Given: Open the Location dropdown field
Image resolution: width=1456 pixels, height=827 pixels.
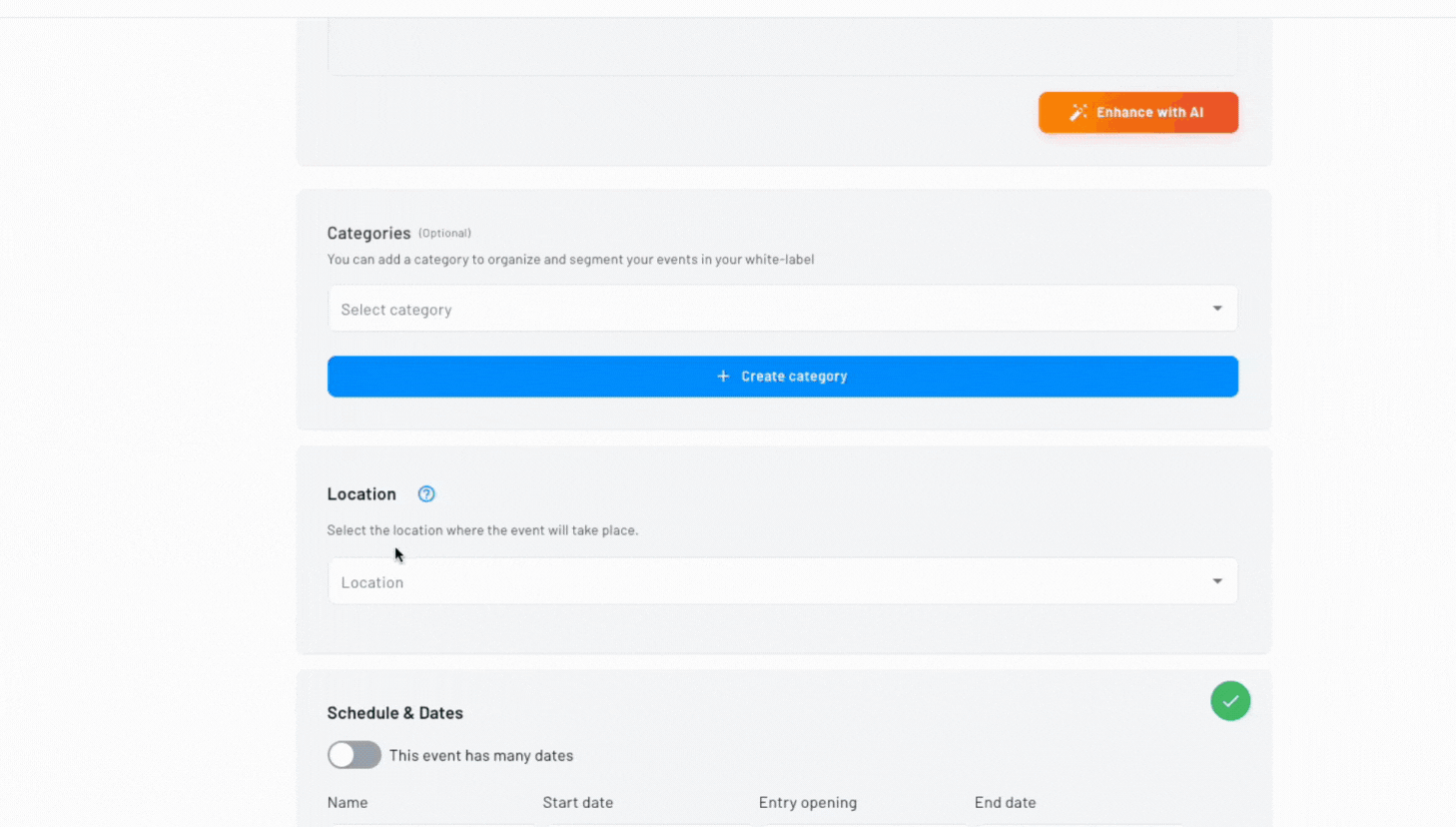Looking at the screenshot, I should [x=759, y=582].
